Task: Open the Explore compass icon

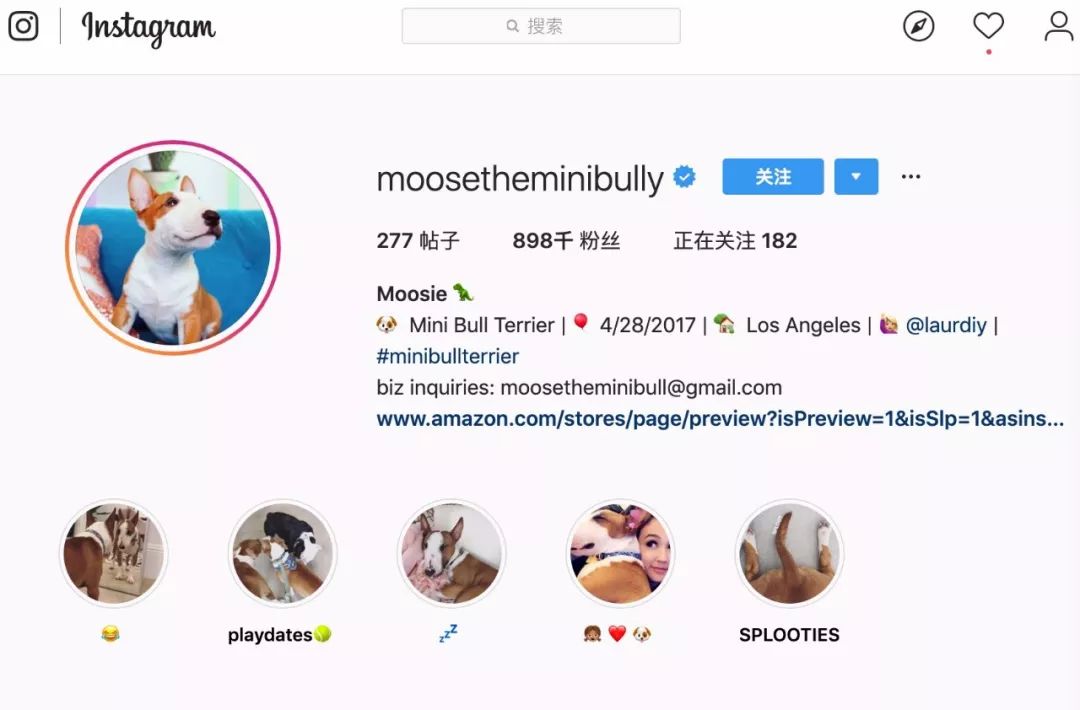Action: click(919, 26)
